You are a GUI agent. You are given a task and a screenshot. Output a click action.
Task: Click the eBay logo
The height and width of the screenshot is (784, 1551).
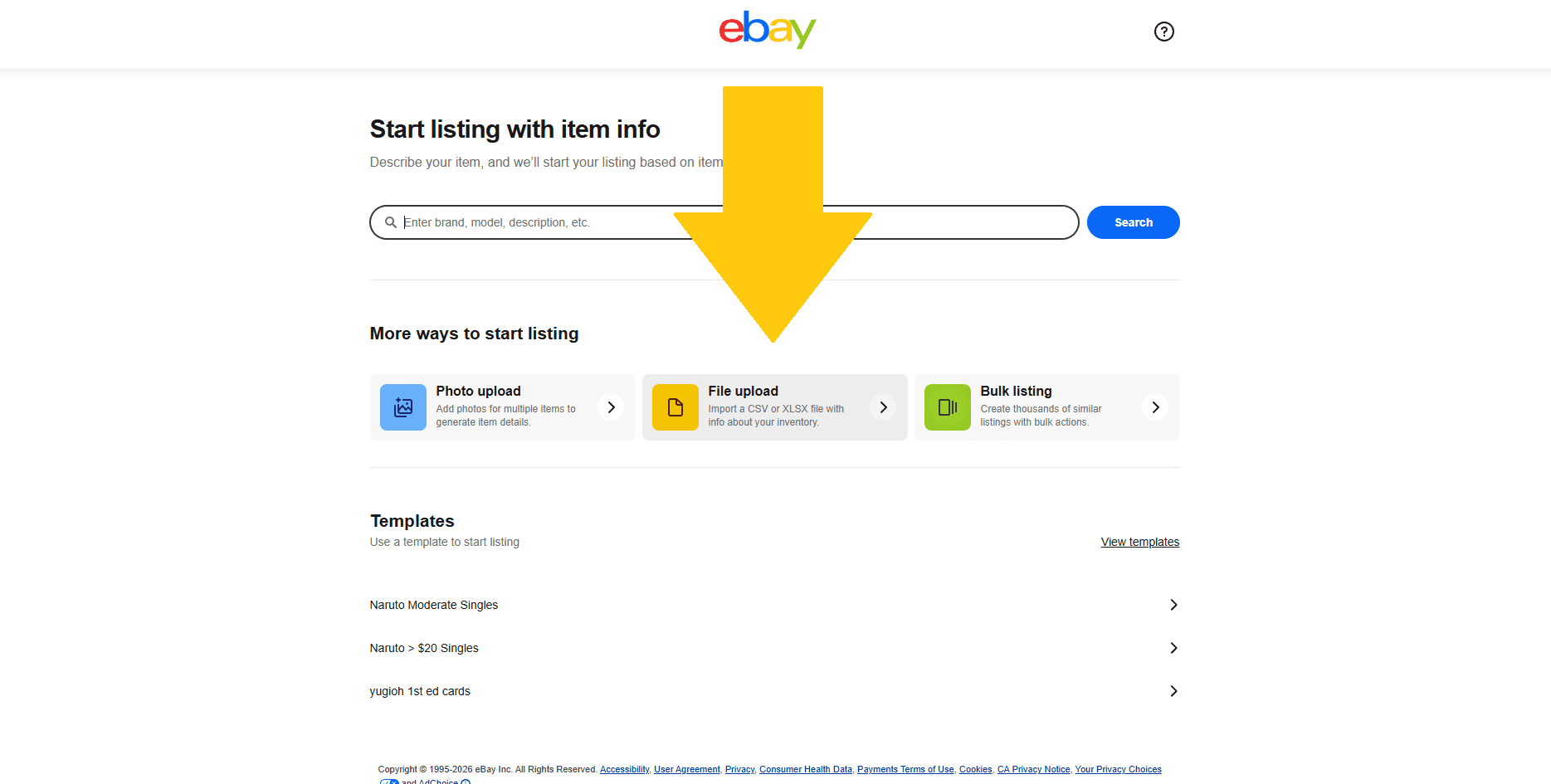tap(767, 31)
